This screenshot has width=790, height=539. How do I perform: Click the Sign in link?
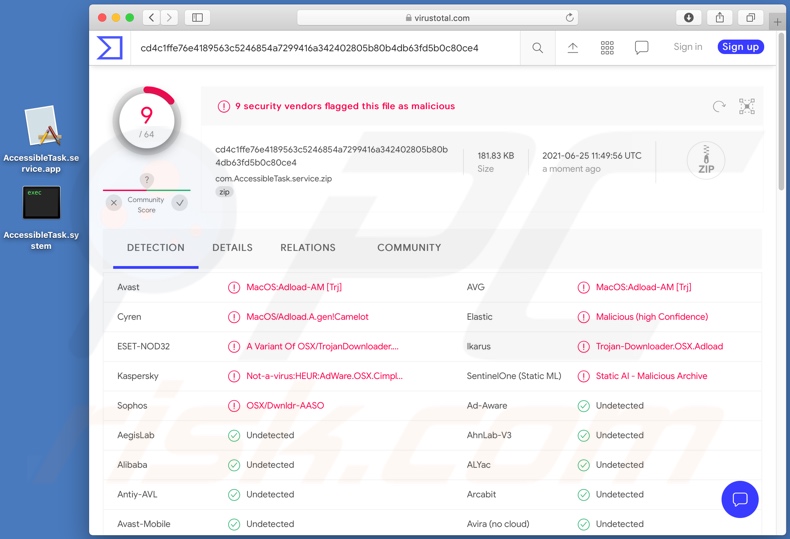coord(688,47)
